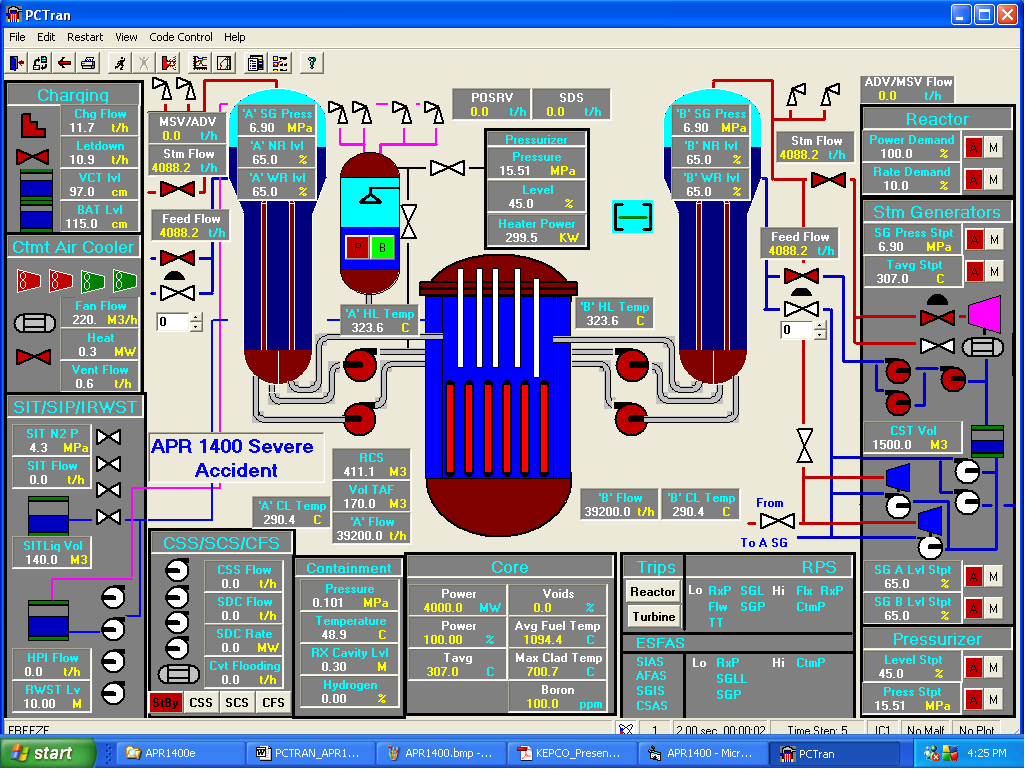Click the 'B' steam line red valve

pos(828,179)
